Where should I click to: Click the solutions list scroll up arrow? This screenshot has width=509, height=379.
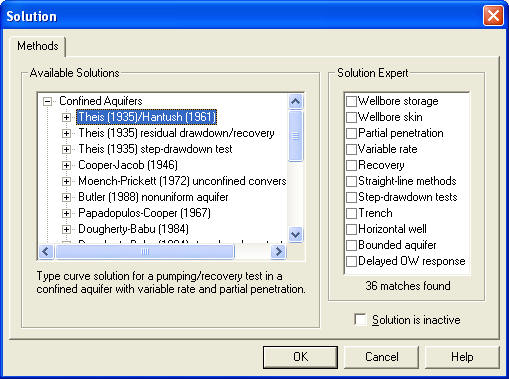(295, 101)
